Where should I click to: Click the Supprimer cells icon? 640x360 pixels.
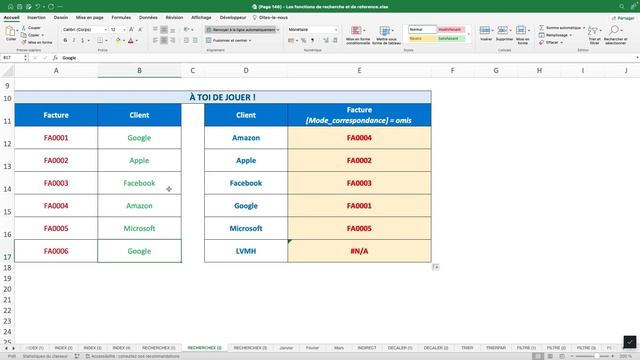[503, 30]
